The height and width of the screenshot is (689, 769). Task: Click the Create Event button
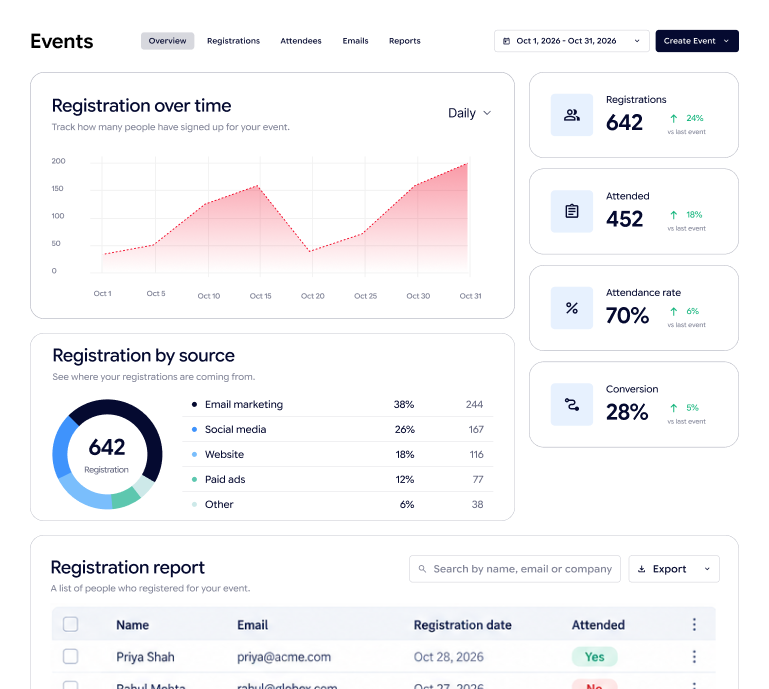(x=697, y=41)
